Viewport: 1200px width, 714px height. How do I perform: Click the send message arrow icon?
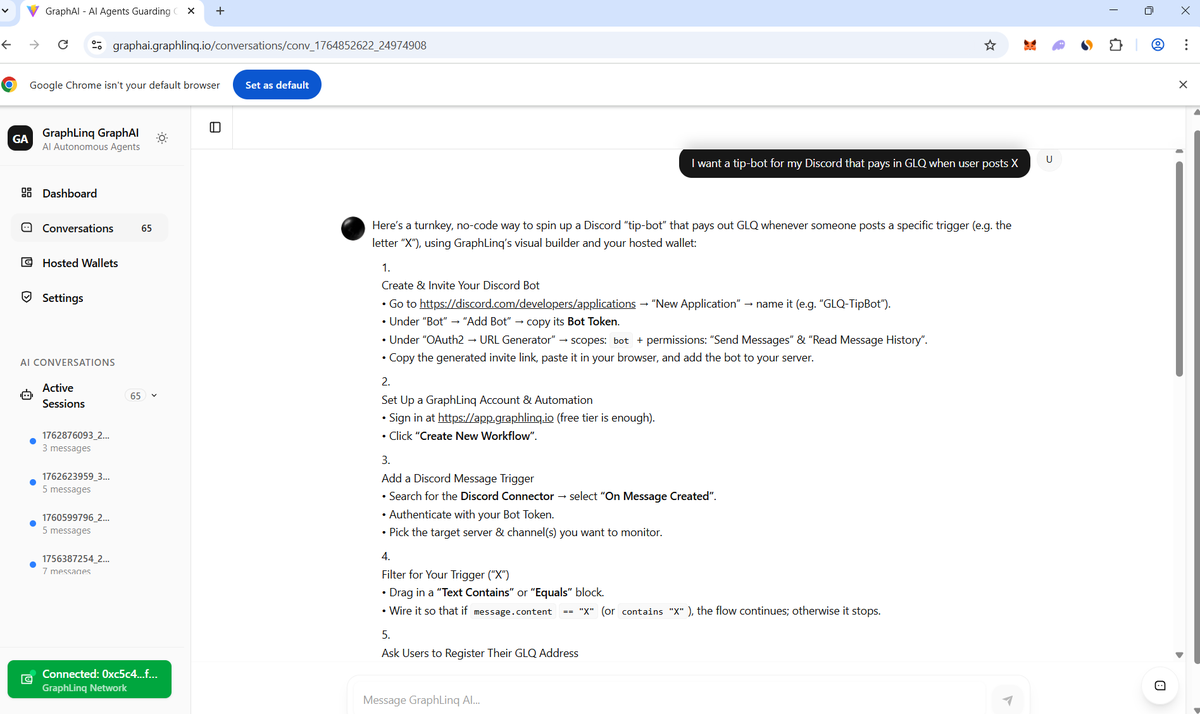(1007, 700)
